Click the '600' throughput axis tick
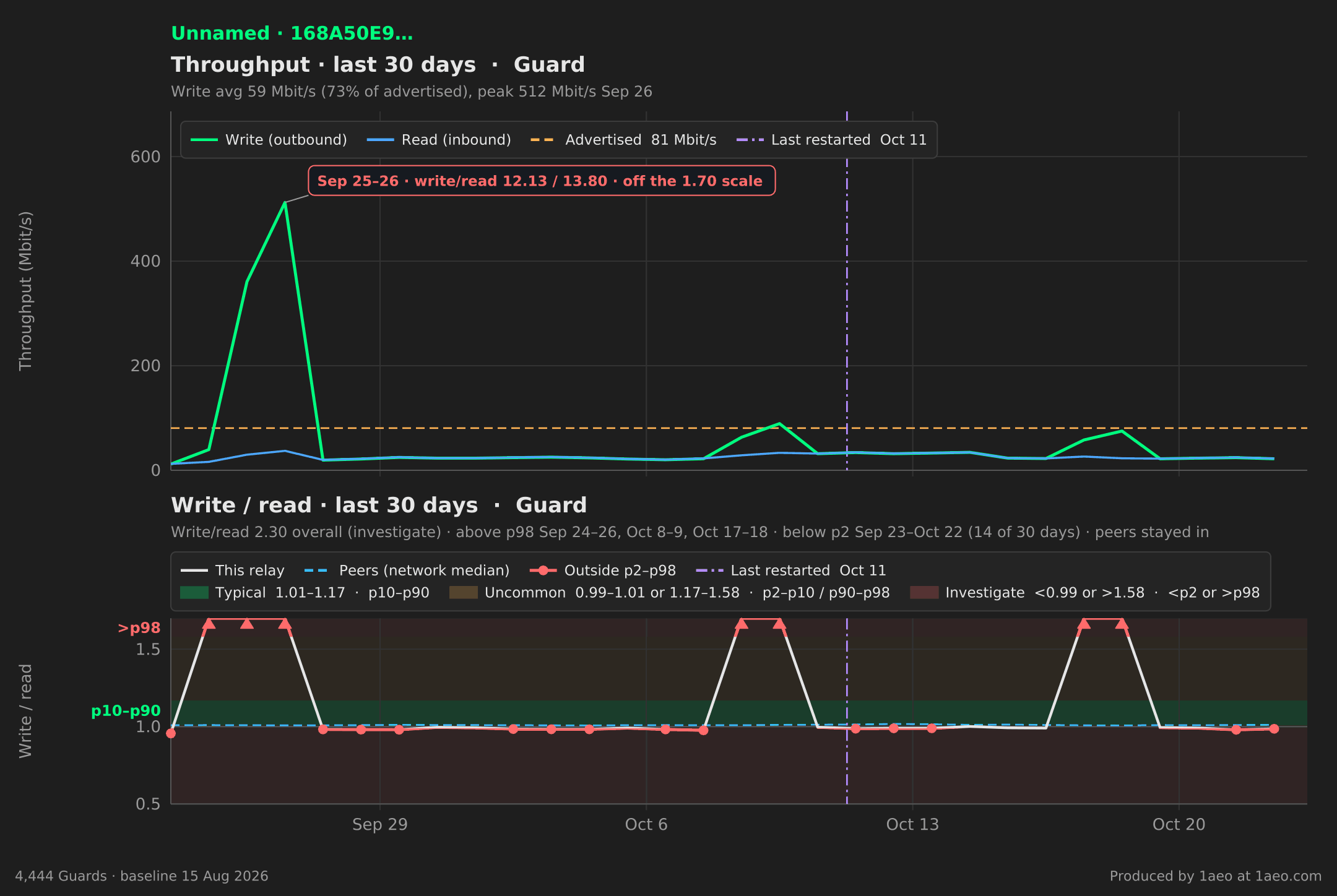 tap(145, 157)
